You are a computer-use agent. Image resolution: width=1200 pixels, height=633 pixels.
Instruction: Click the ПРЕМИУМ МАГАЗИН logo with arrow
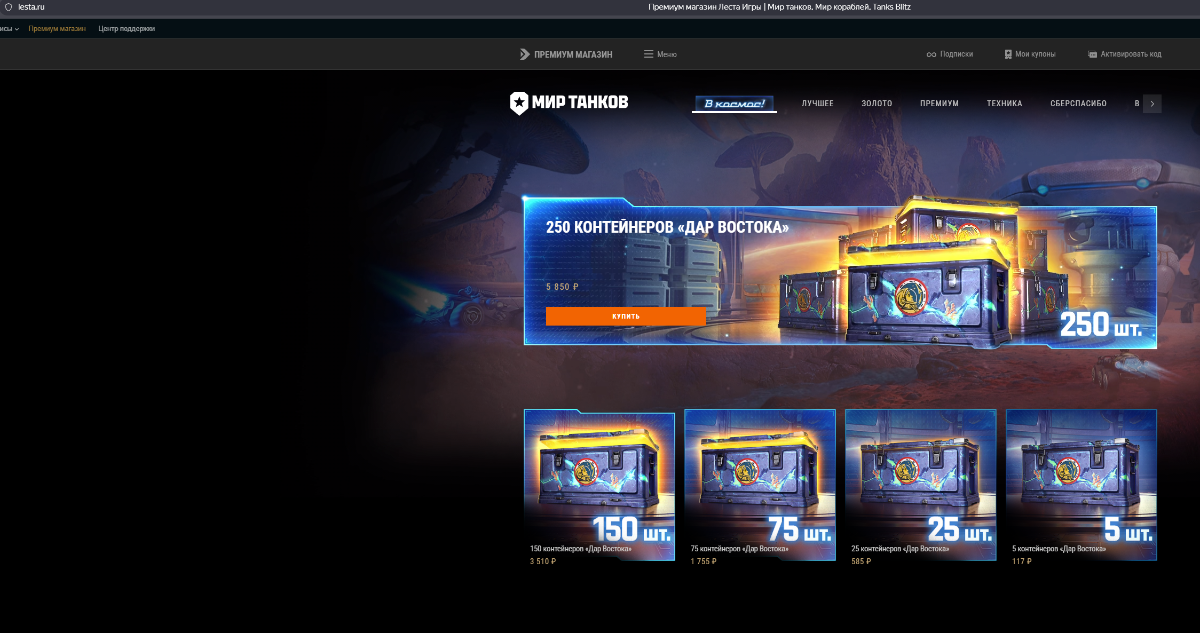(566, 54)
